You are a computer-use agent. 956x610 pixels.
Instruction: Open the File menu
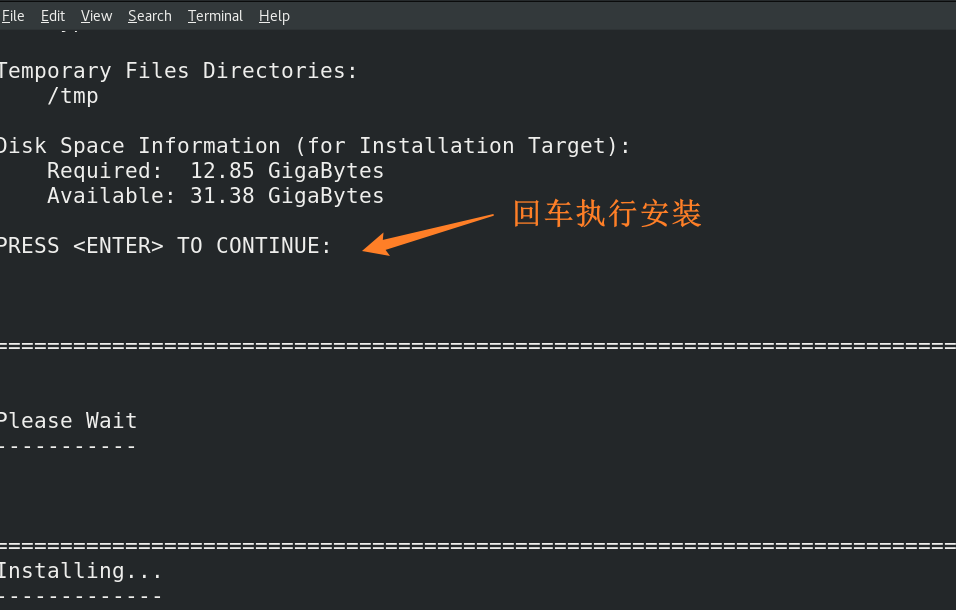click(x=13, y=16)
